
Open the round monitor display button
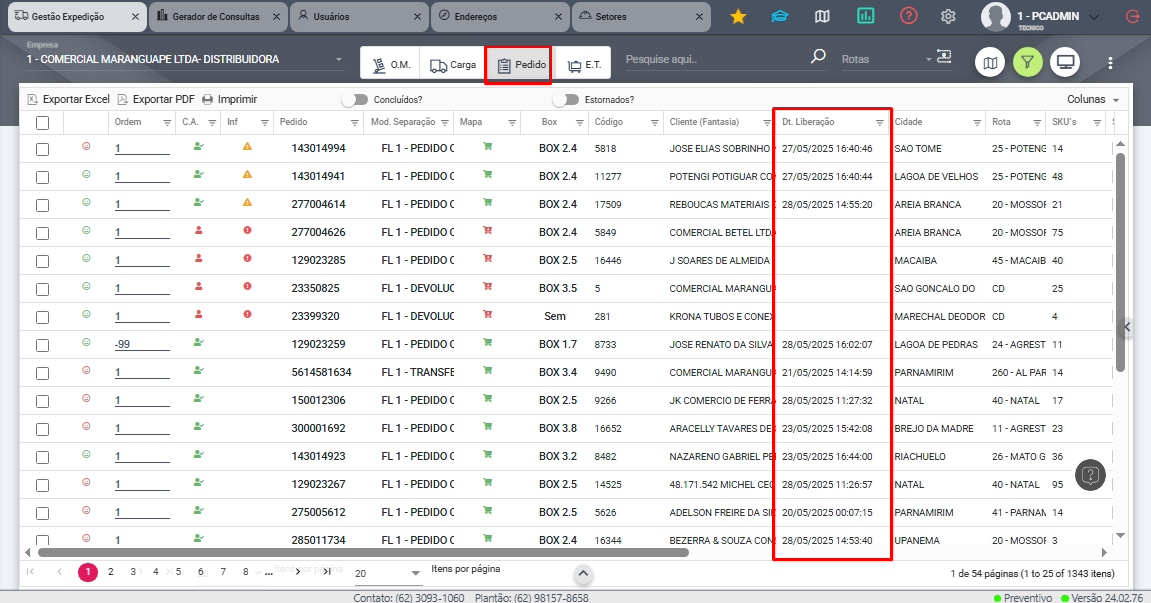(1065, 63)
